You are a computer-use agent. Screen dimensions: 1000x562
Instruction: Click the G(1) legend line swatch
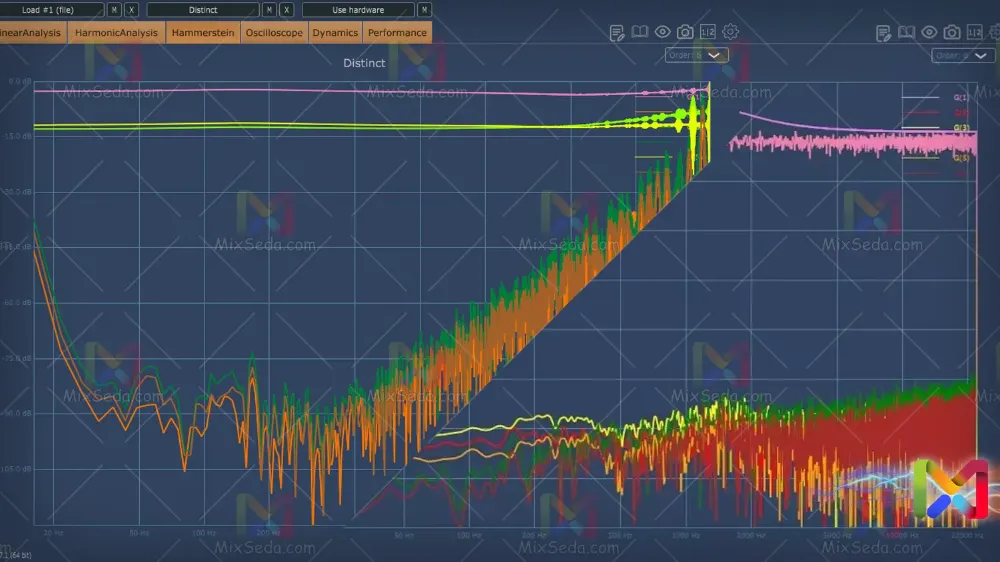[x=920, y=98]
